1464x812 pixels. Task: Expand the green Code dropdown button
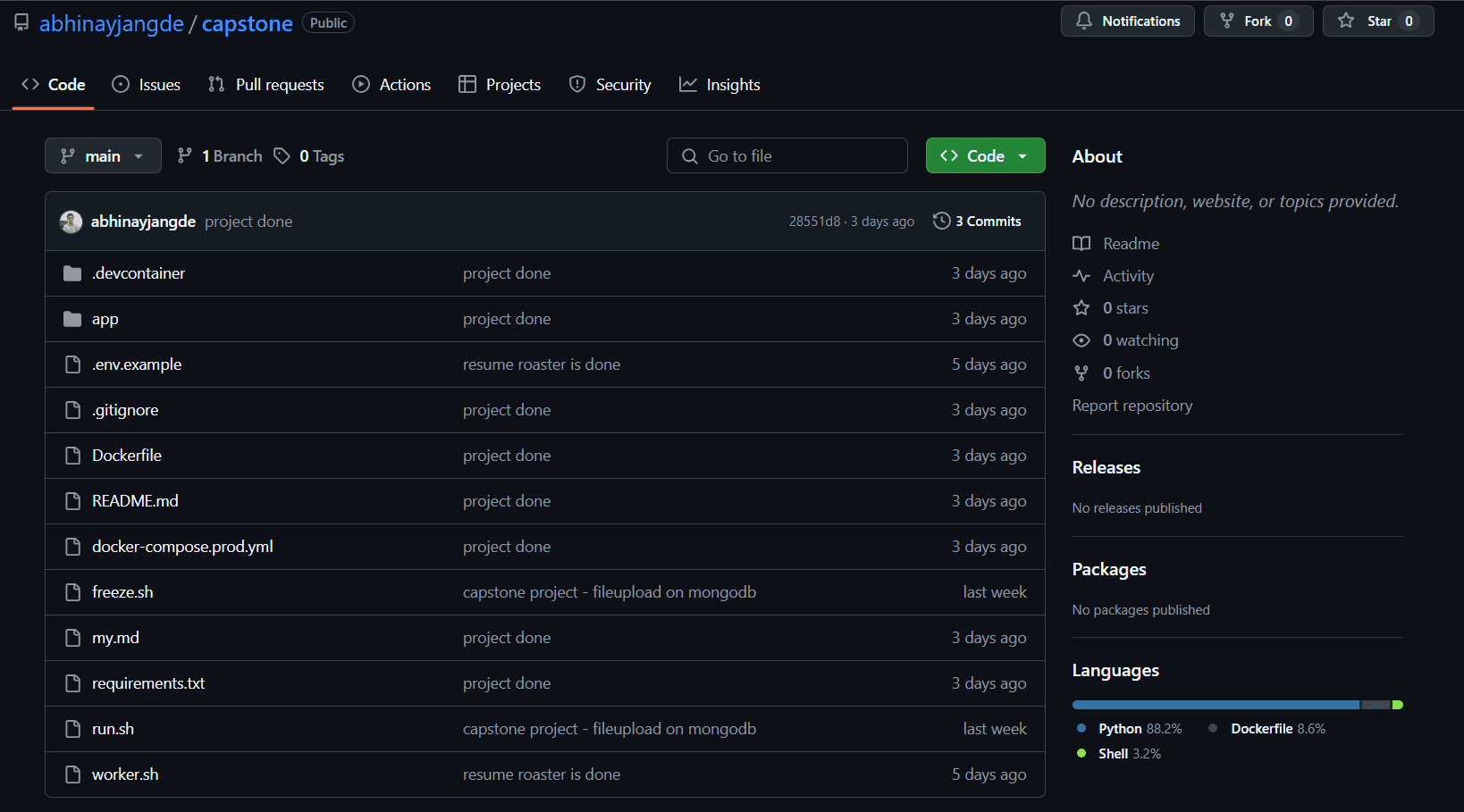point(985,156)
